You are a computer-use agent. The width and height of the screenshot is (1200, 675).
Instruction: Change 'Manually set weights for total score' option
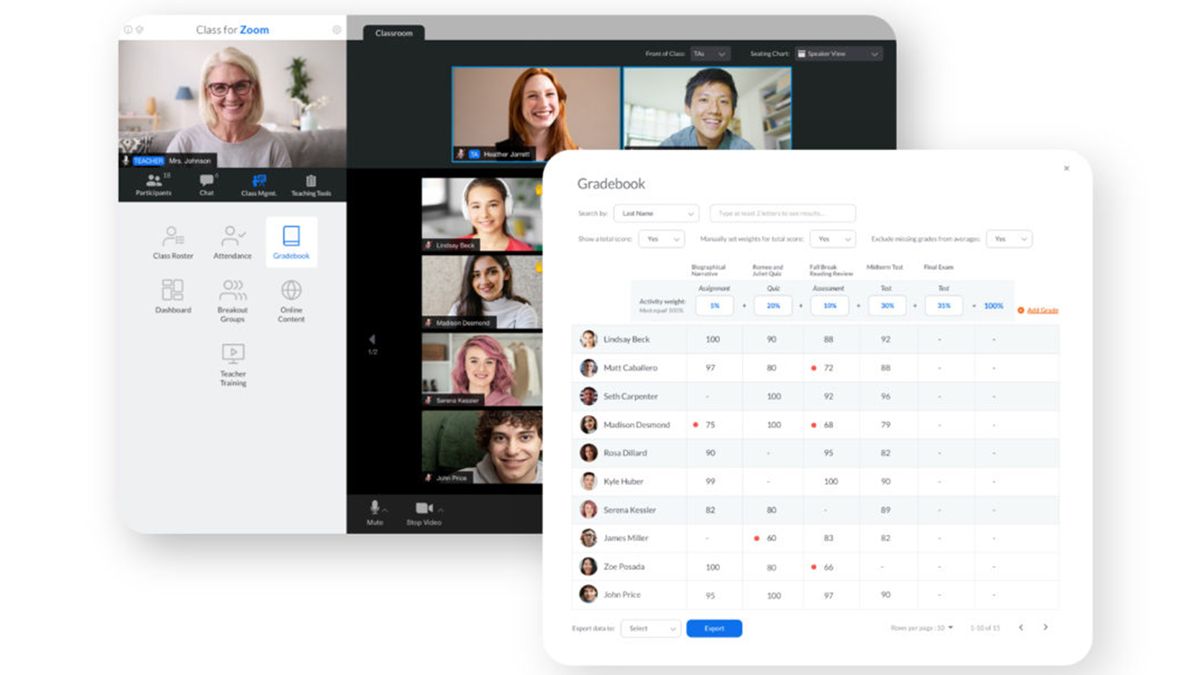[833, 239]
